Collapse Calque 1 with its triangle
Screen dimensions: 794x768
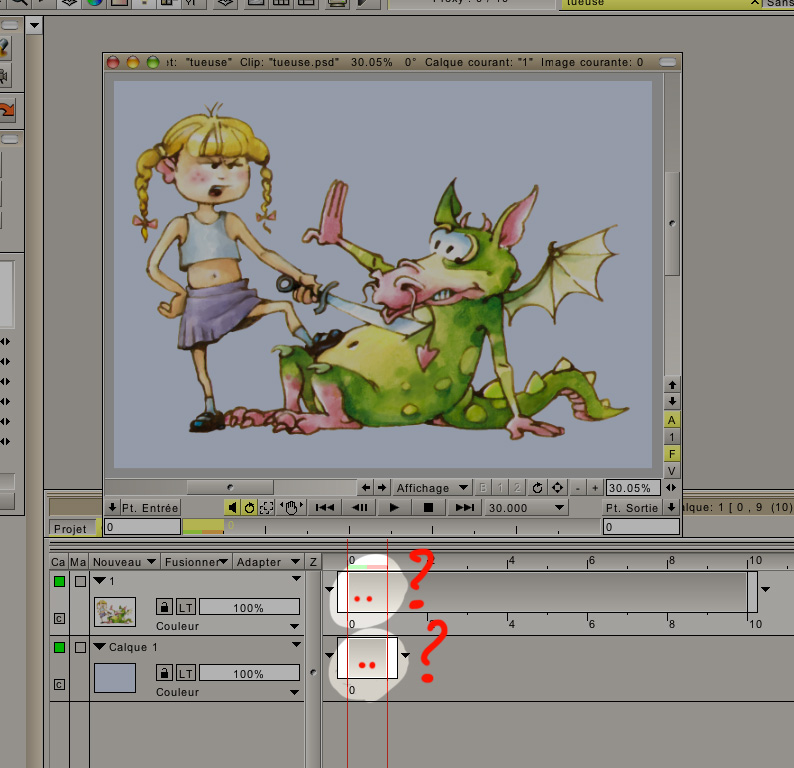click(x=100, y=646)
